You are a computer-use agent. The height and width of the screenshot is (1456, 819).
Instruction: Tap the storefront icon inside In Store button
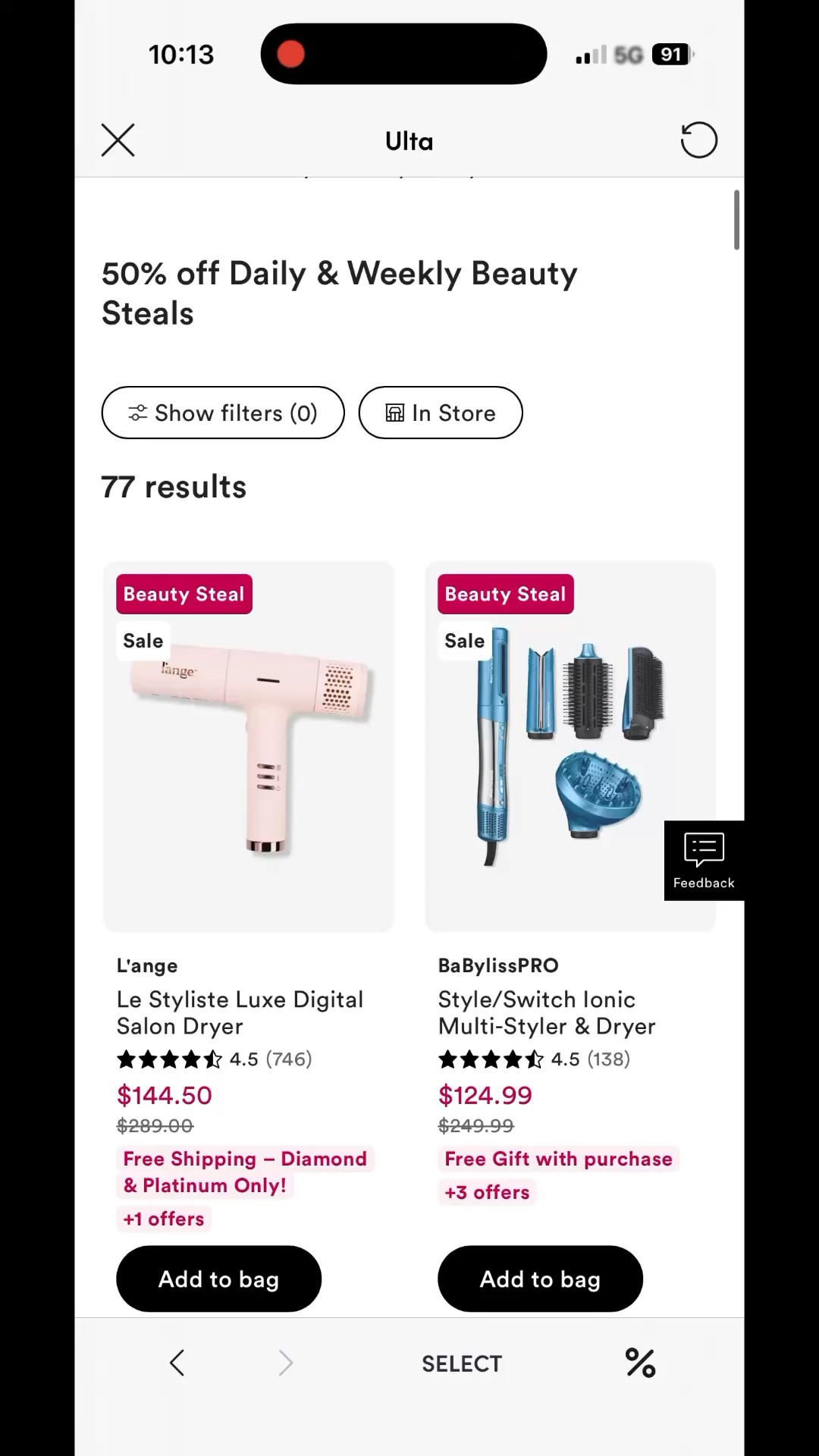[395, 413]
